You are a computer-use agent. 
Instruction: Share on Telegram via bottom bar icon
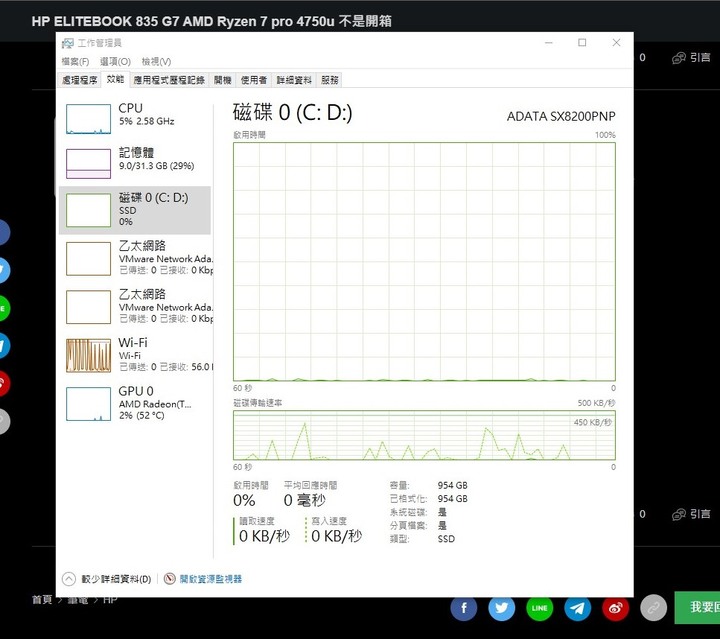[x=578, y=608]
